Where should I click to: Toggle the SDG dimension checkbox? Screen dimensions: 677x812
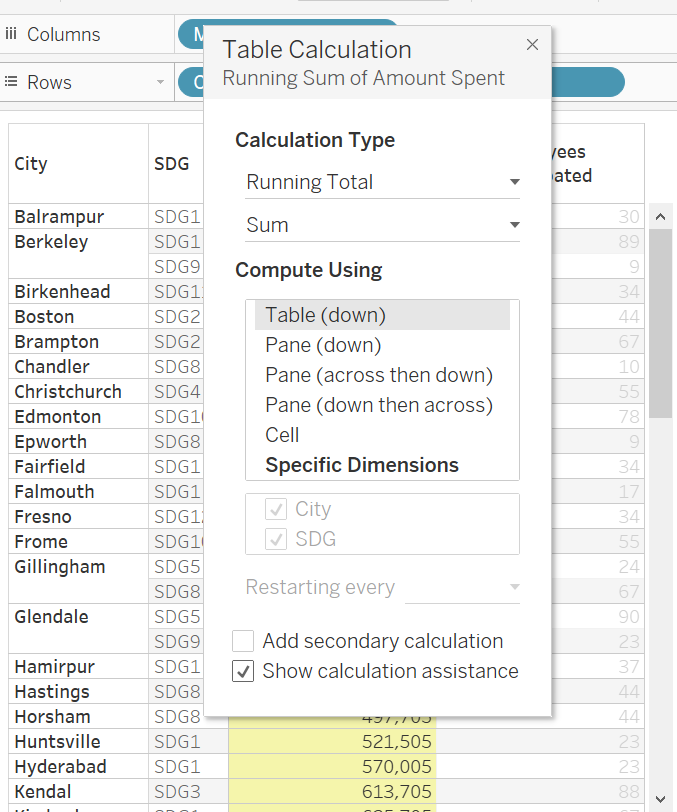[x=275, y=539]
